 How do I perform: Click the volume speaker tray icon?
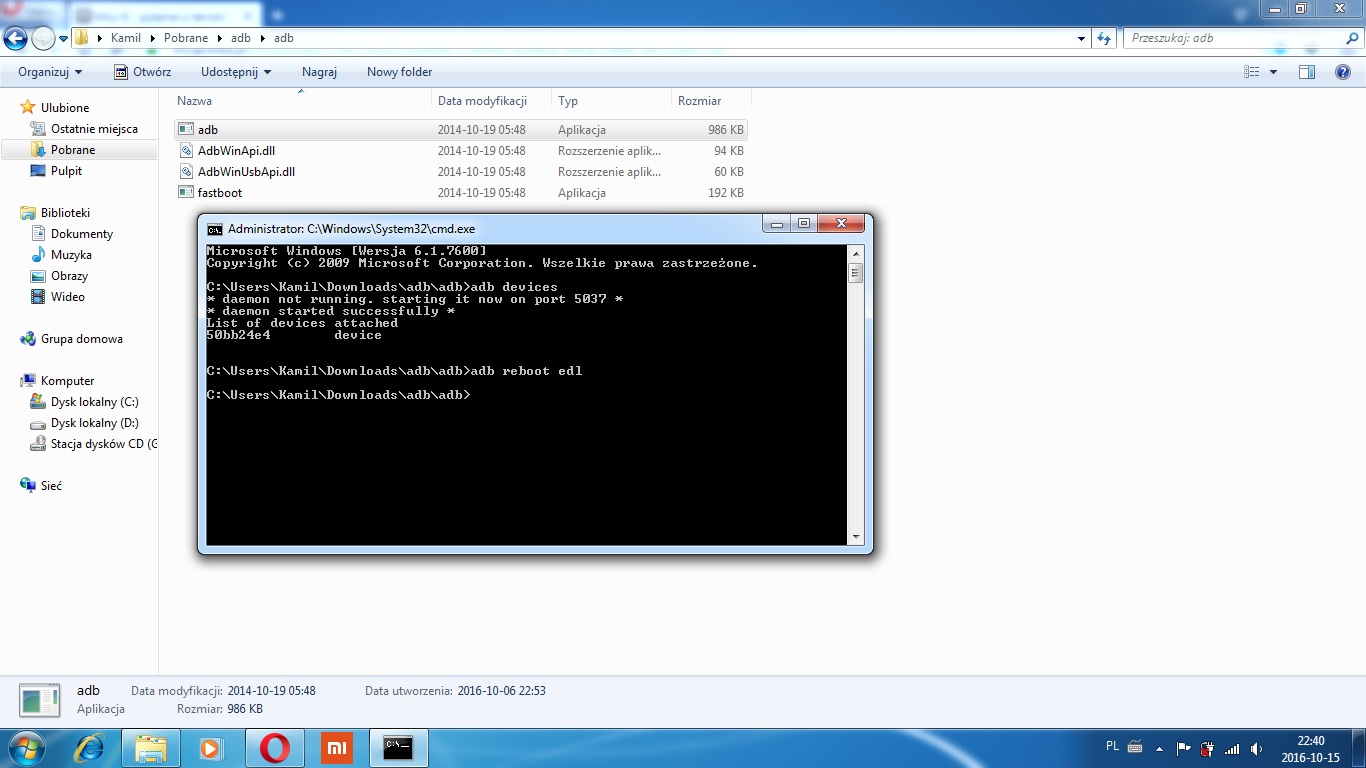pos(1256,748)
